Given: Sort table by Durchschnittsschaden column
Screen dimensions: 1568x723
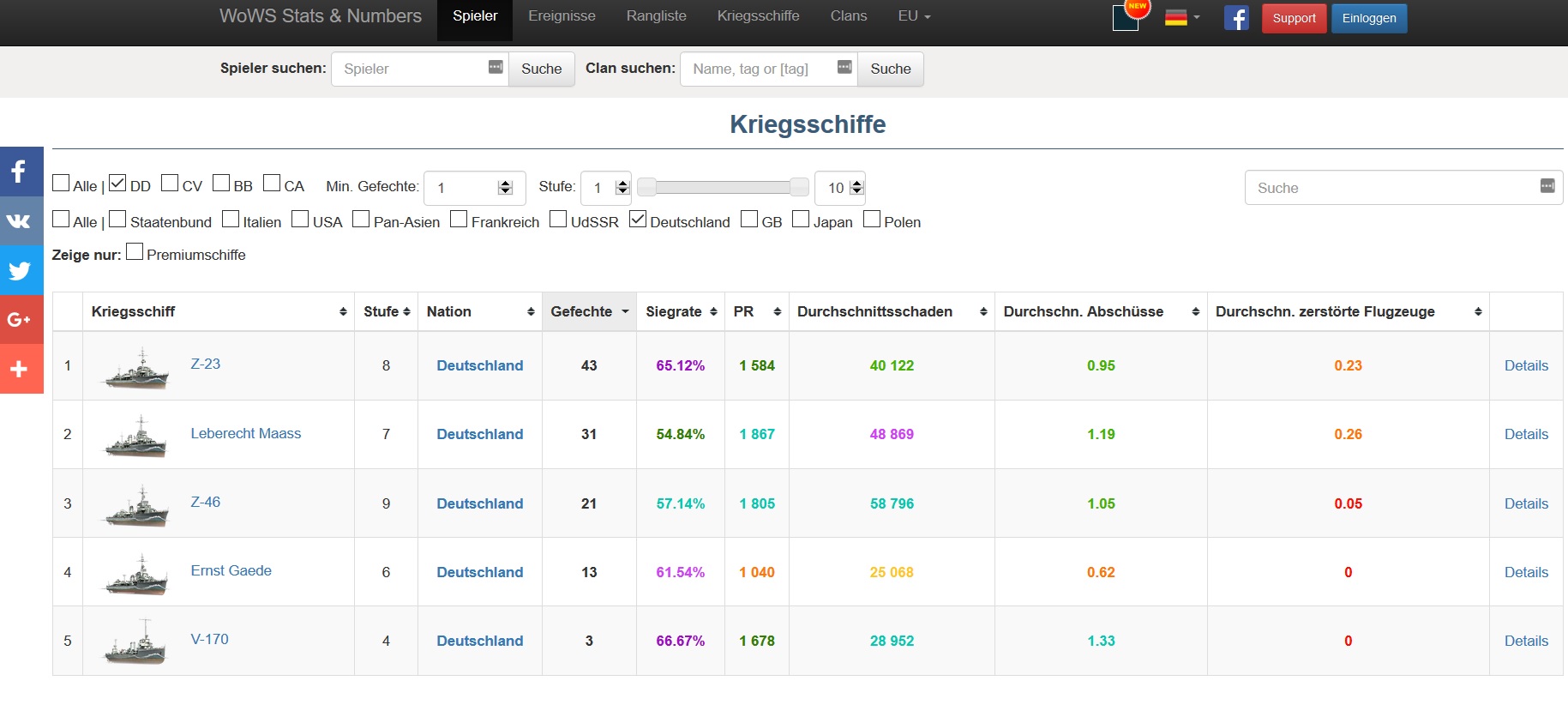Looking at the screenshot, I should pyautogui.click(x=892, y=311).
